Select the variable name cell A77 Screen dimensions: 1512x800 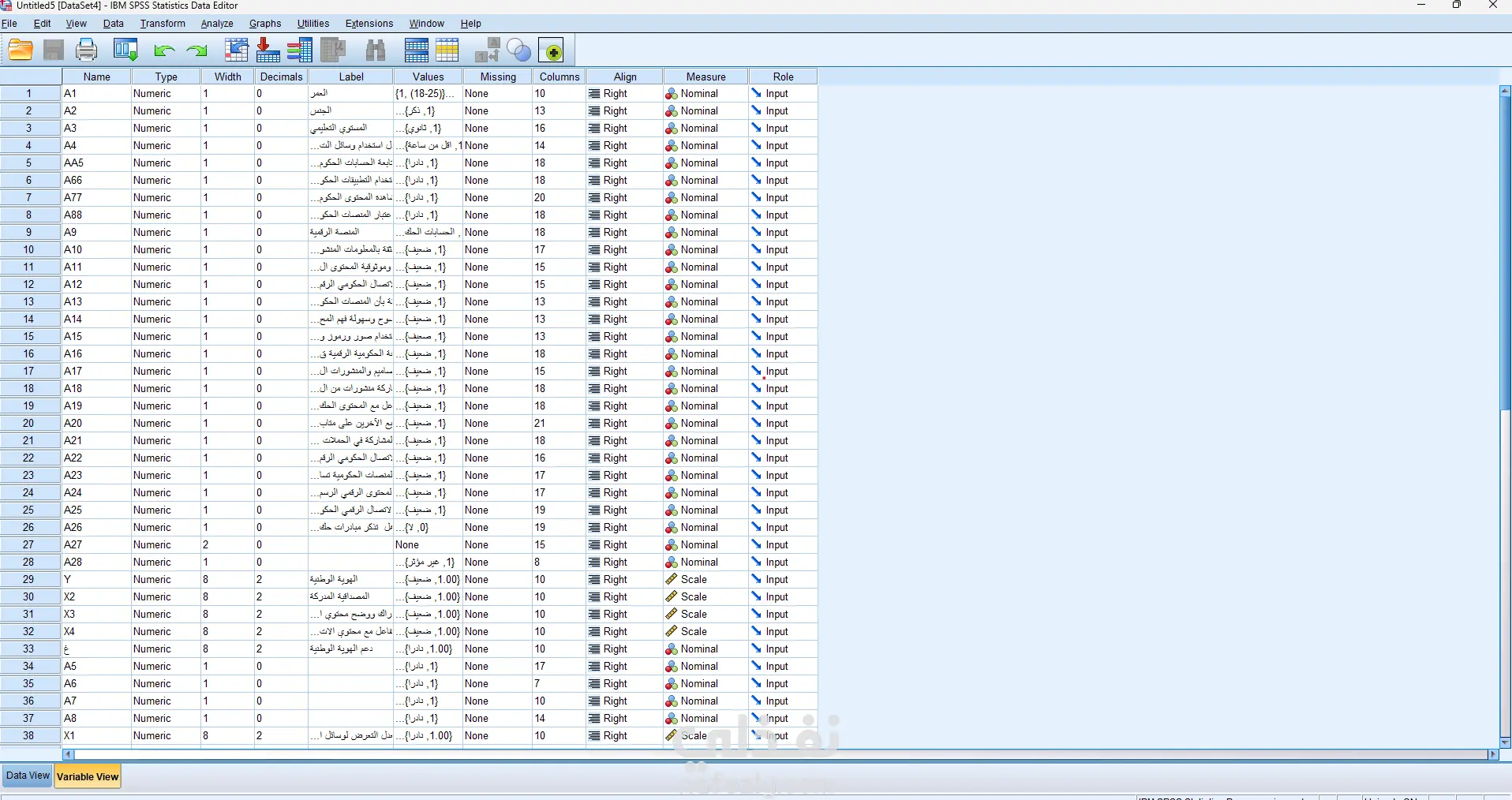click(x=97, y=198)
